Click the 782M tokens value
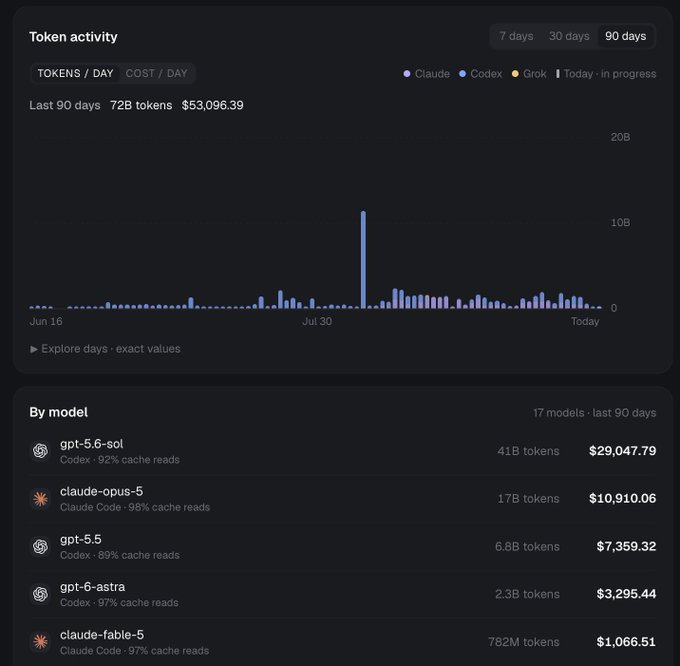This screenshot has height=666, width=680. tap(524, 642)
